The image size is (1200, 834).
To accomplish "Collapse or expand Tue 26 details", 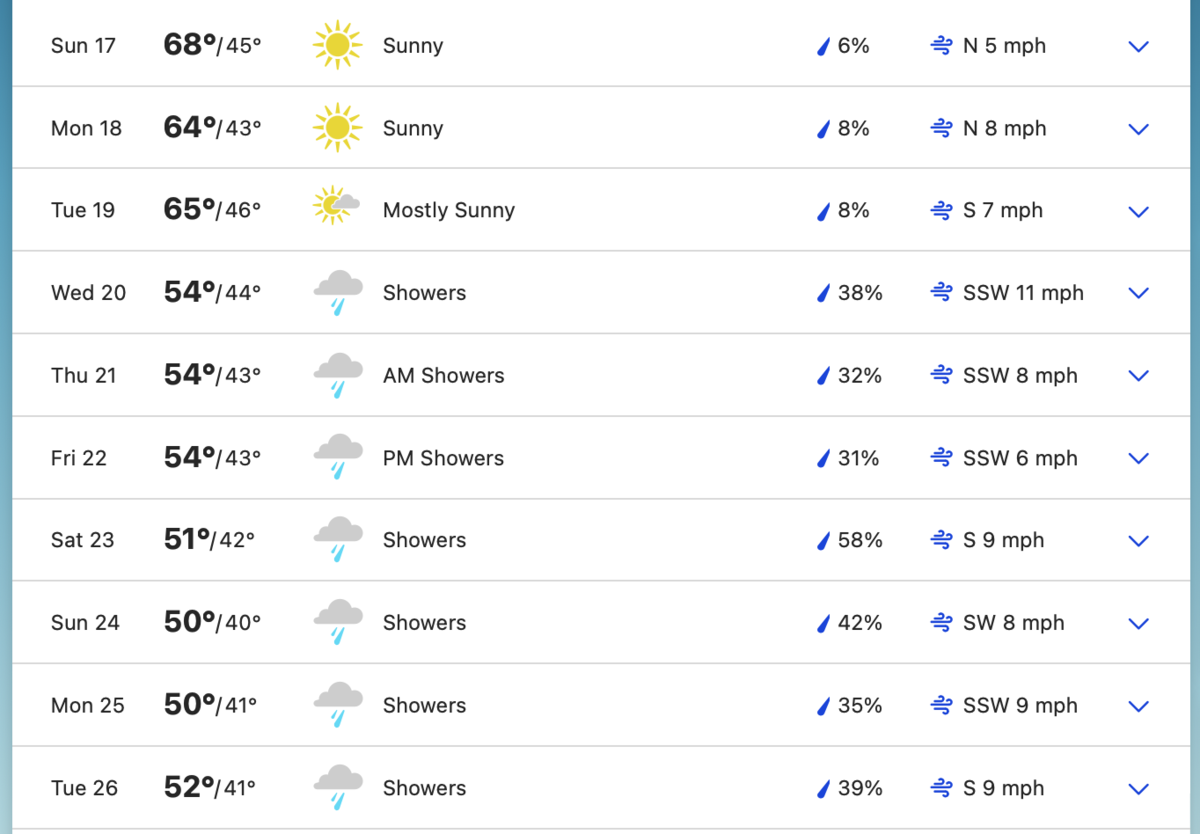I will [1138, 788].
